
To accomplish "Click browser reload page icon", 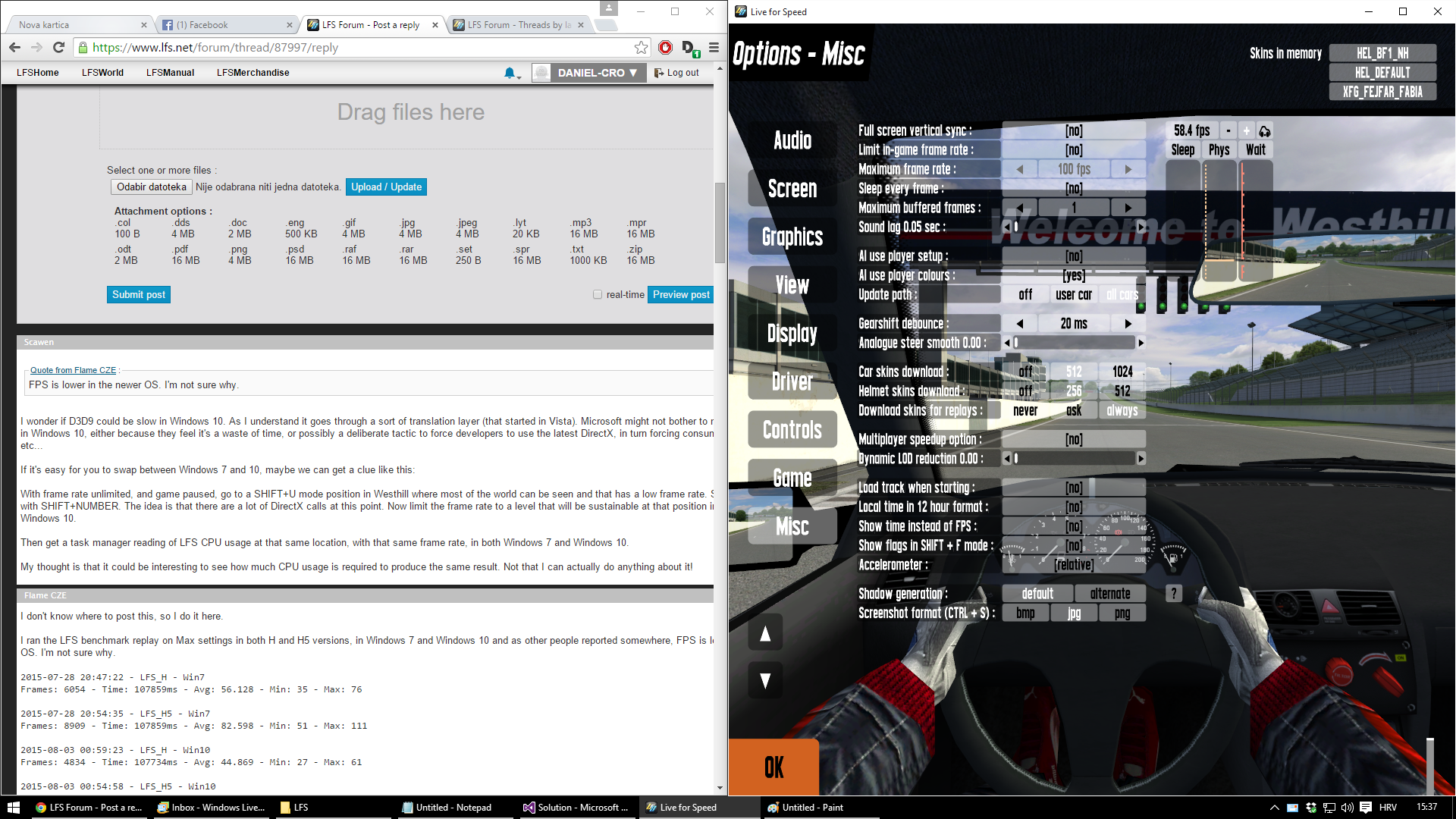I will coord(58,47).
